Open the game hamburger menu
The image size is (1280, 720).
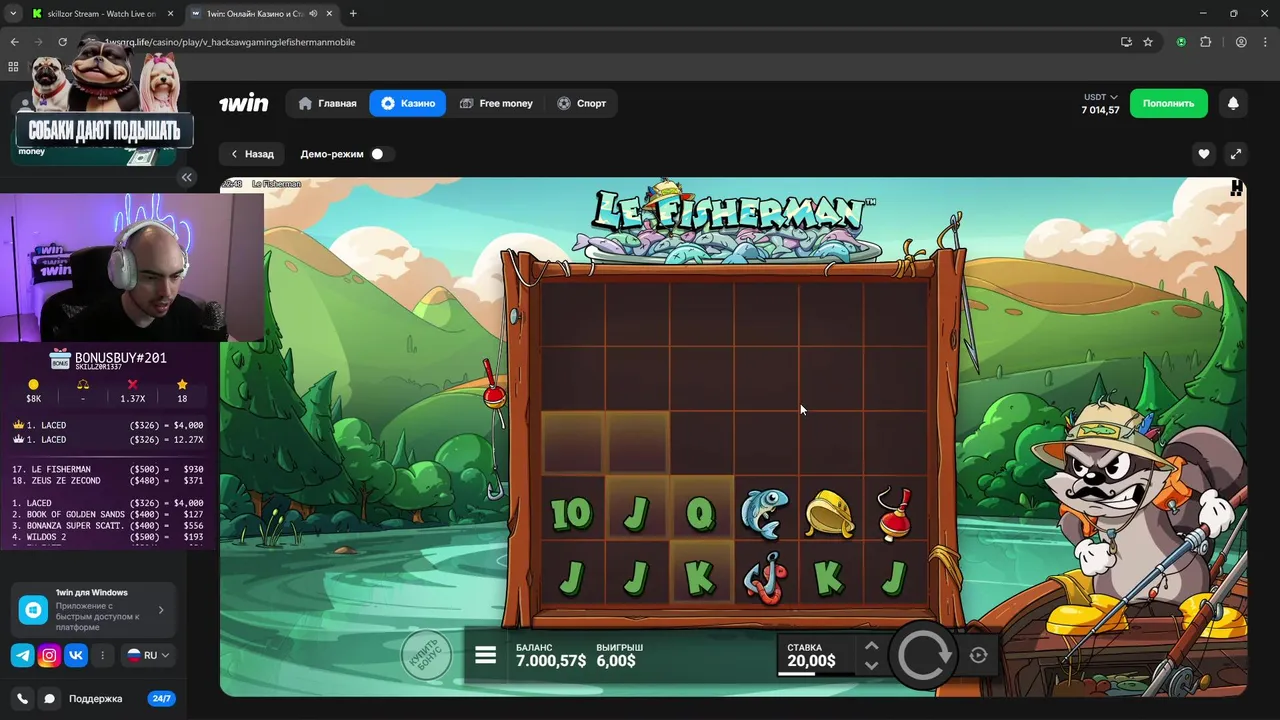click(486, 655)
